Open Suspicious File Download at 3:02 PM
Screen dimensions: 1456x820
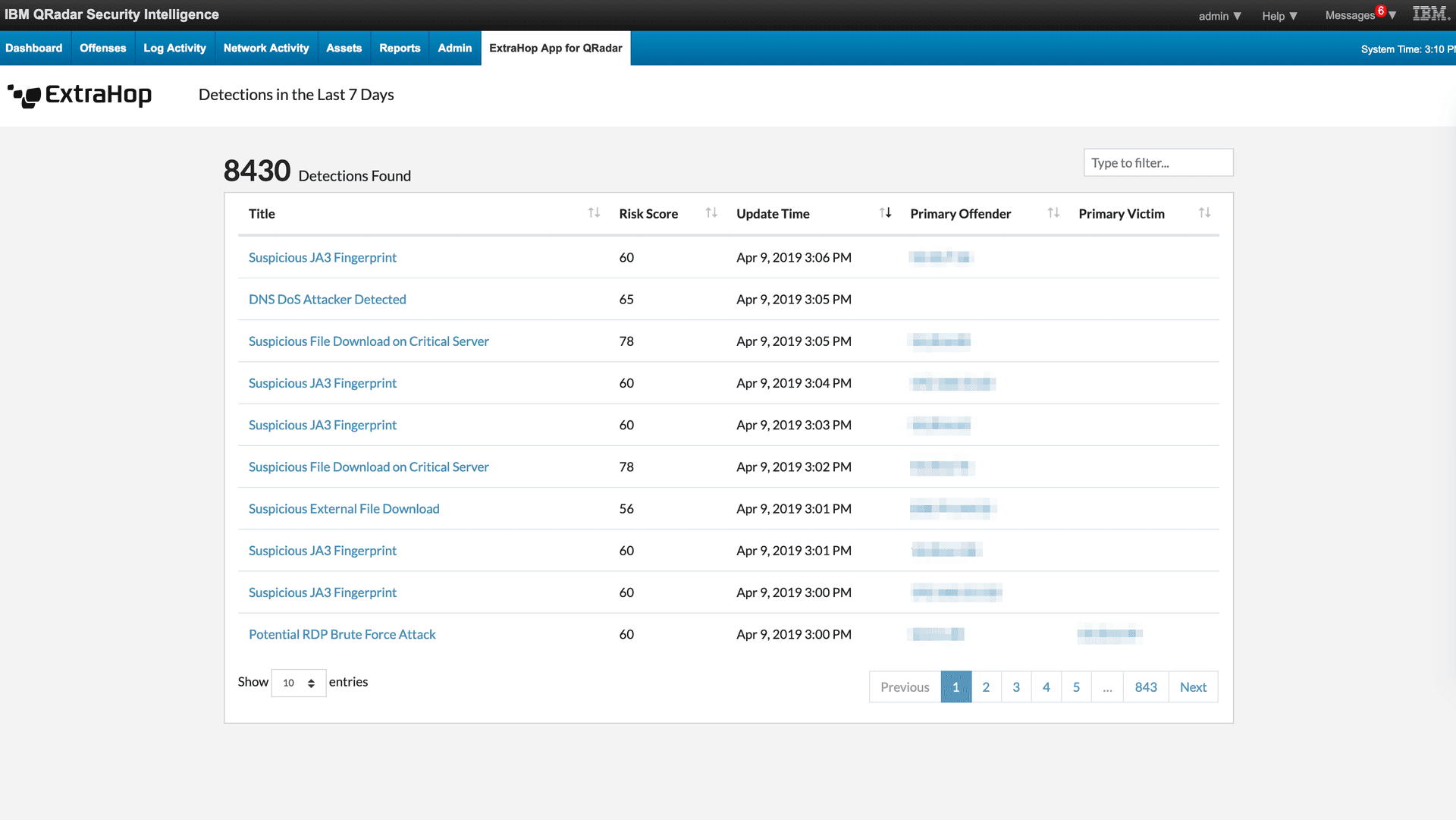369,467
